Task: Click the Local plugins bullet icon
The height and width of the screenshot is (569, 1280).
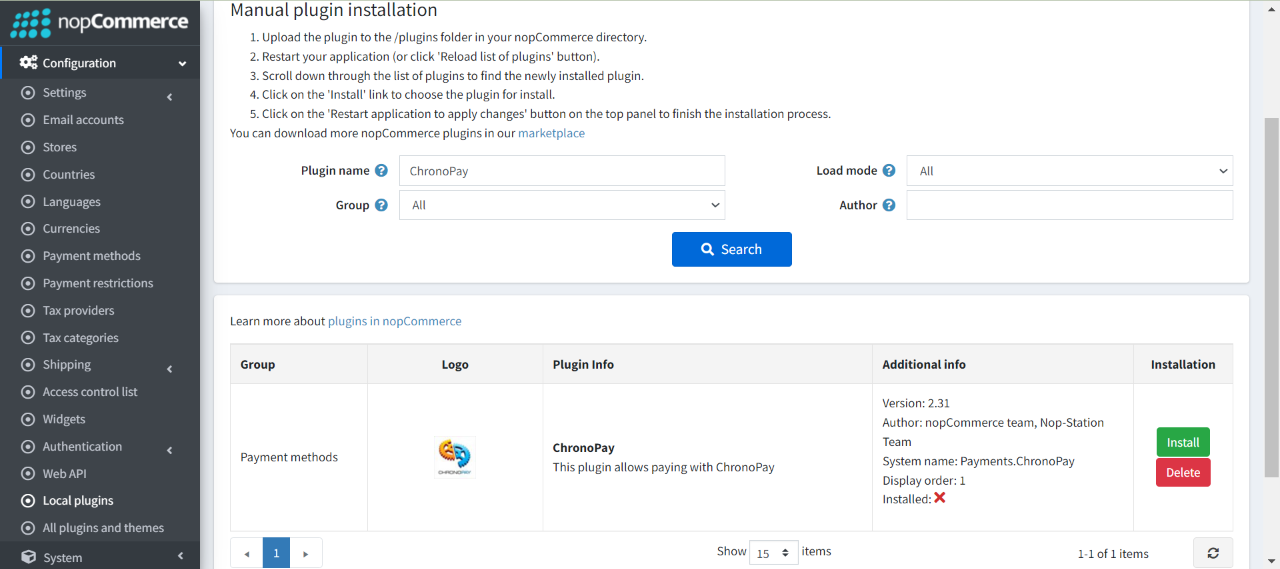Action: coord(28,501)
